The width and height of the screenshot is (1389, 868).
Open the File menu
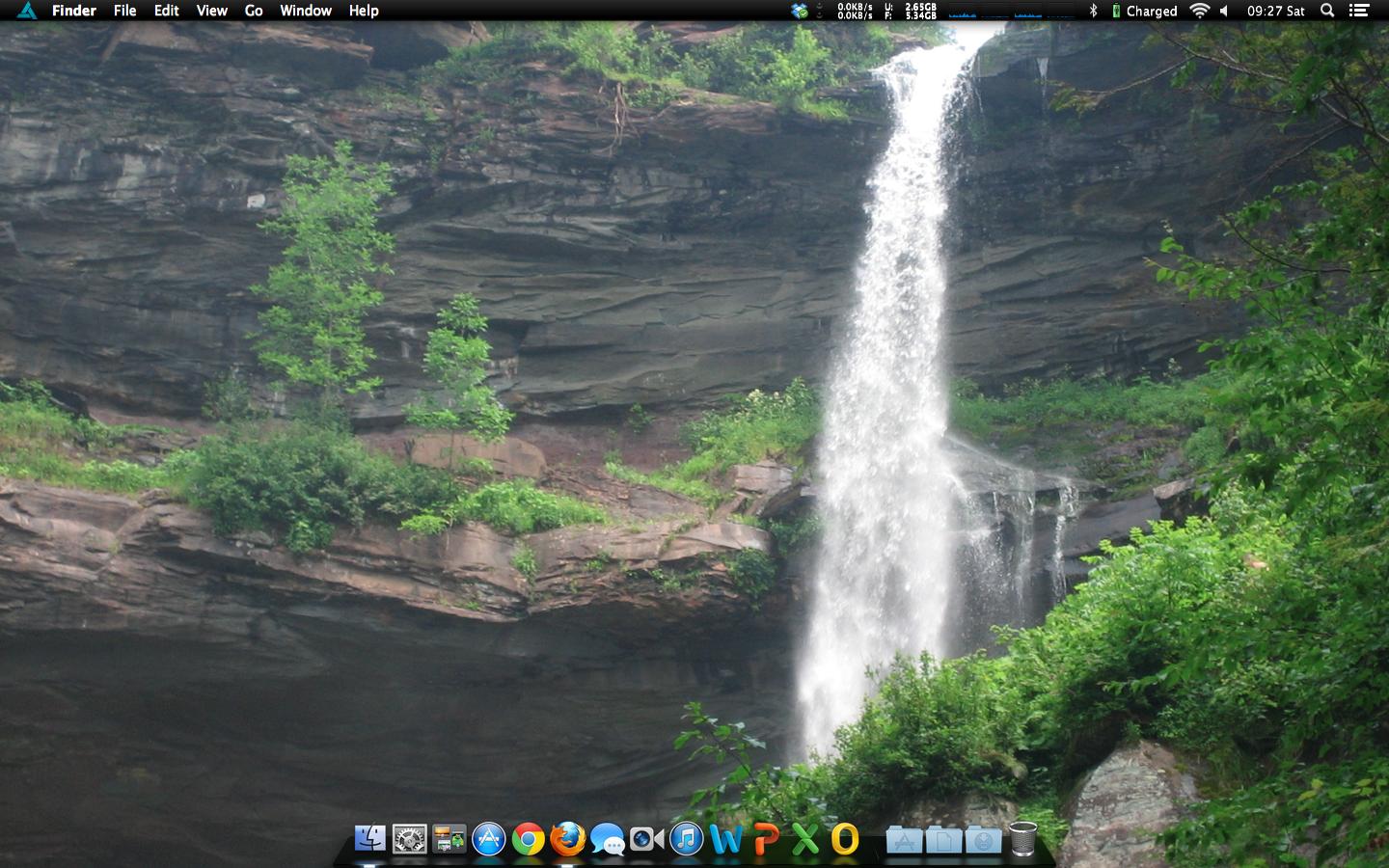(x=125, y=11)
